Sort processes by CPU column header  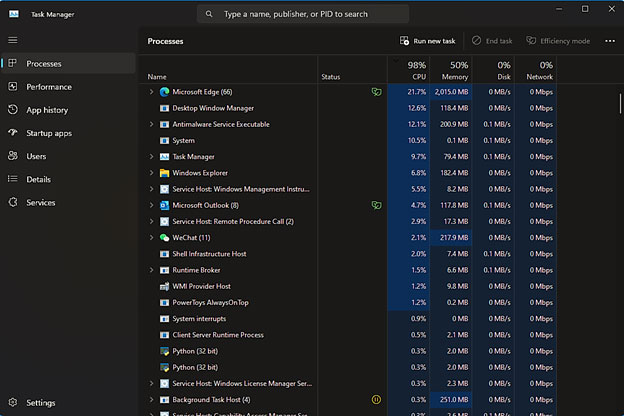409,70
